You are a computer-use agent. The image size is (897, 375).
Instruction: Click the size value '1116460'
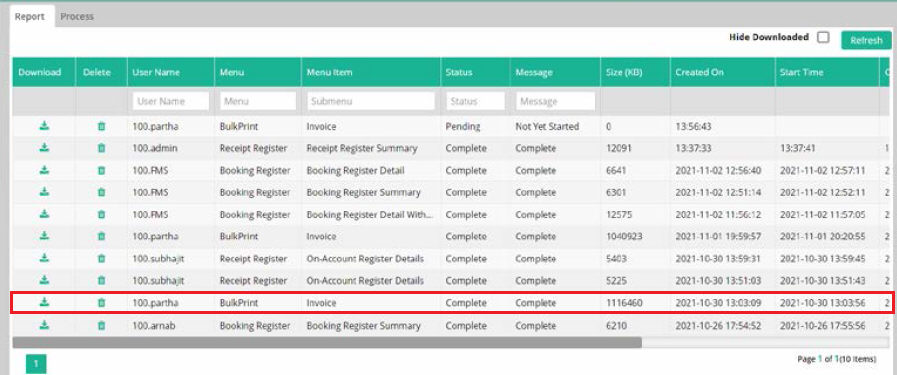624,303
